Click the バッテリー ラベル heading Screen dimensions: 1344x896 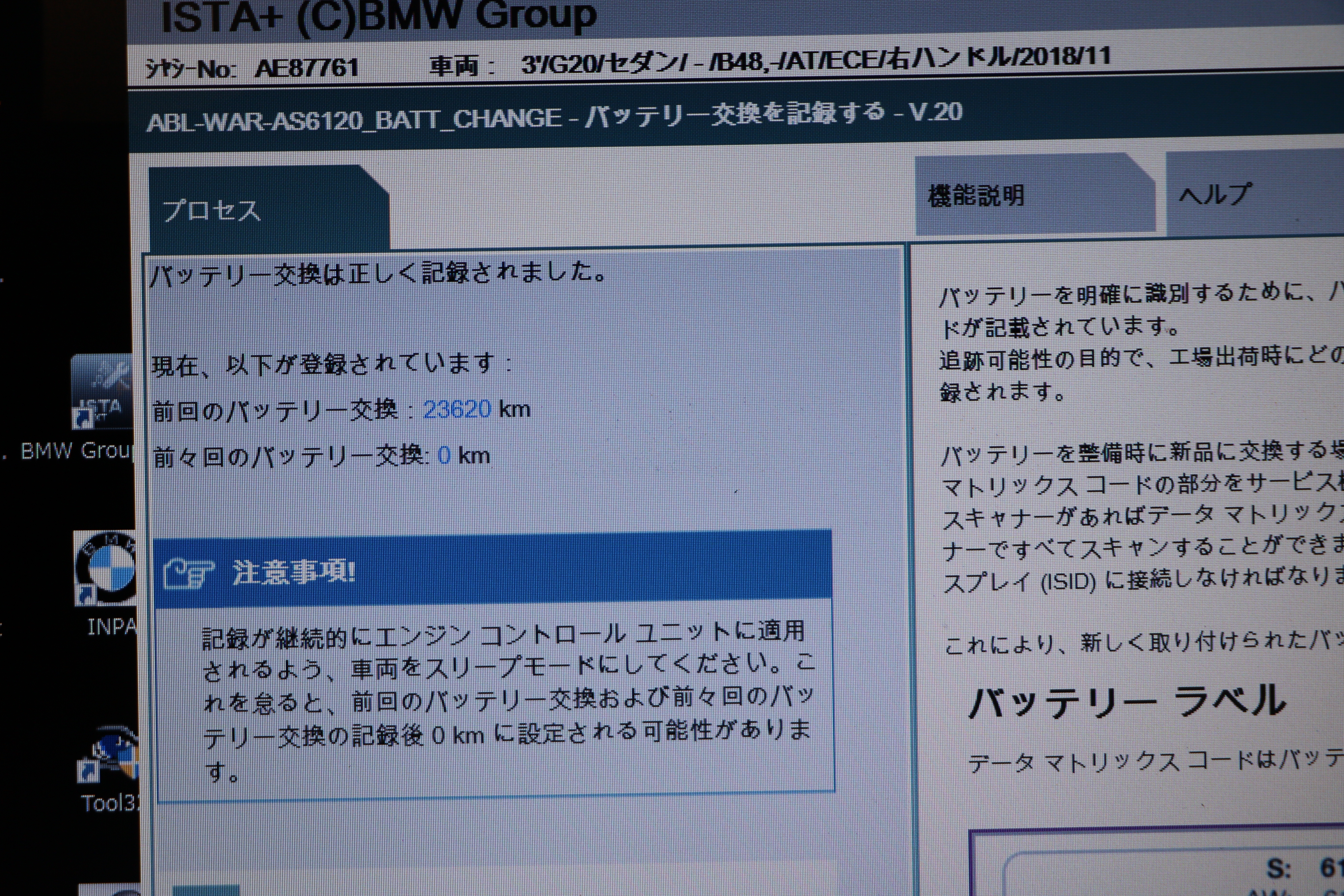click(1127, 701)
